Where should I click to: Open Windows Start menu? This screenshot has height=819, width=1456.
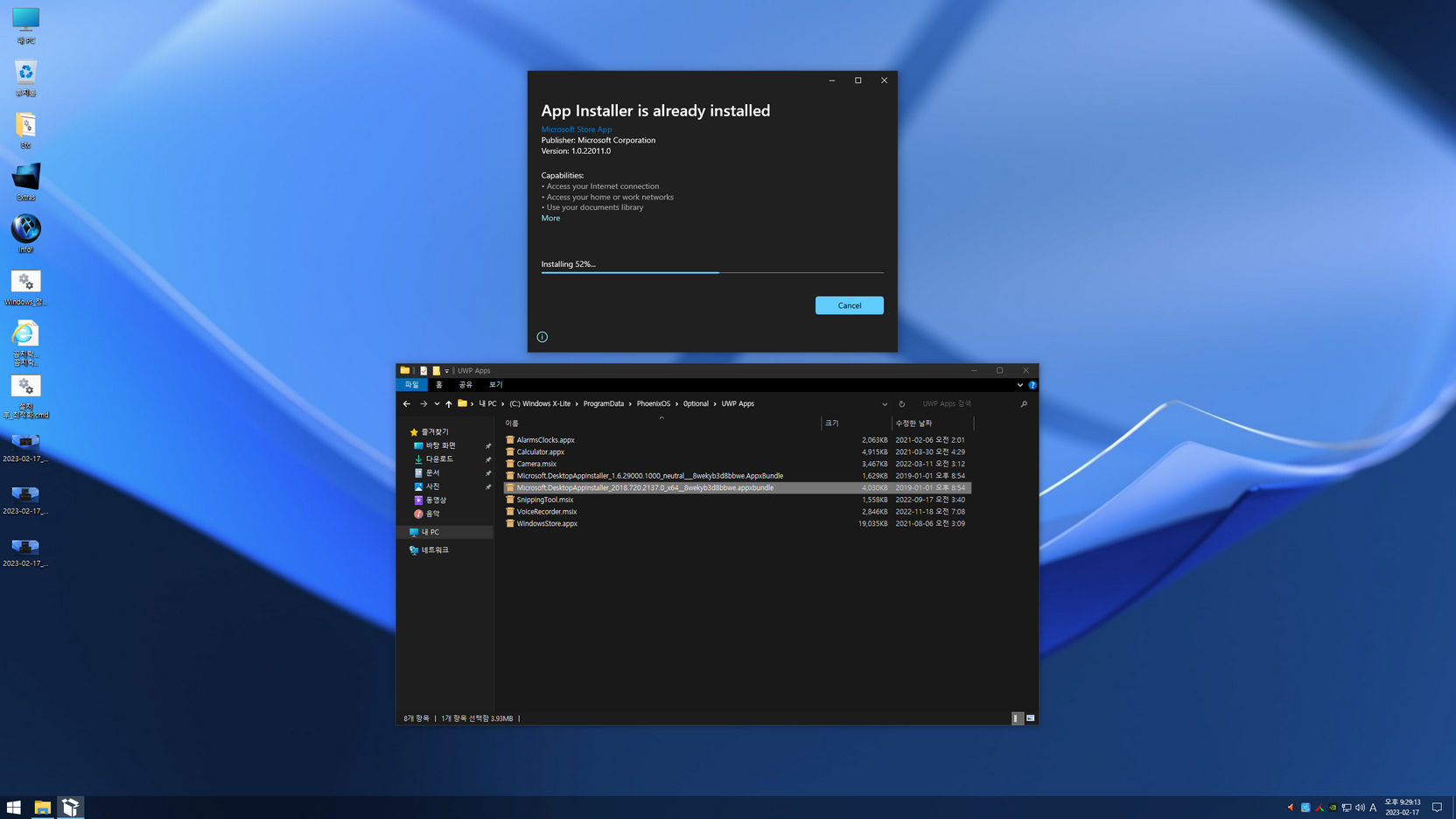click(14, 808)
